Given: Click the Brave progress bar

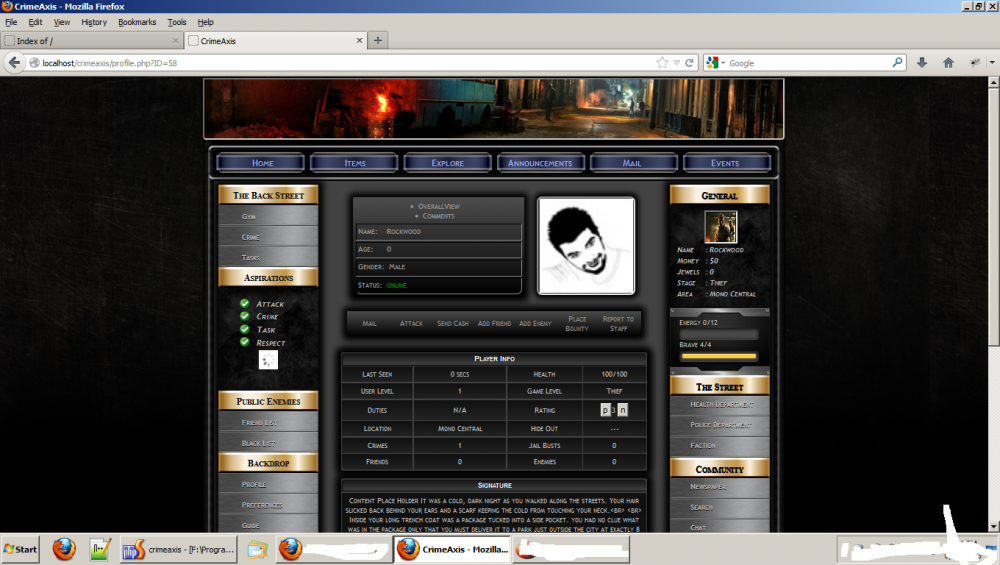Looking at the screenshot, I should click(x=718, y=356).
